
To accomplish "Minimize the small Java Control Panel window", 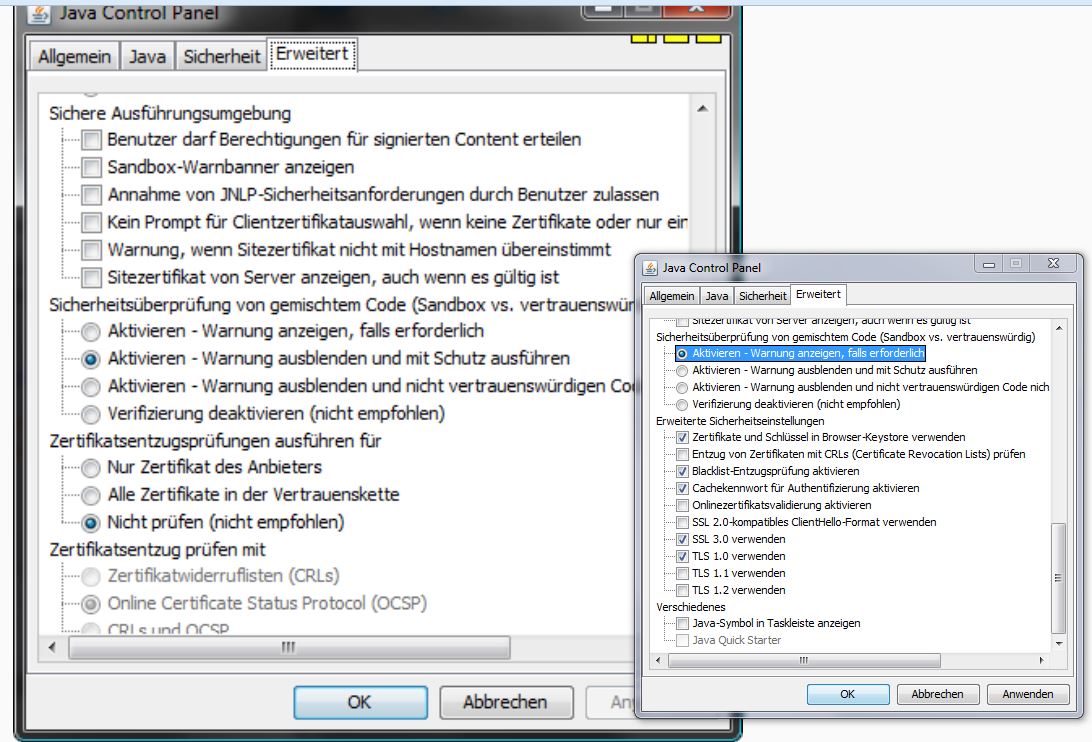I will click(x=989, y=264).
